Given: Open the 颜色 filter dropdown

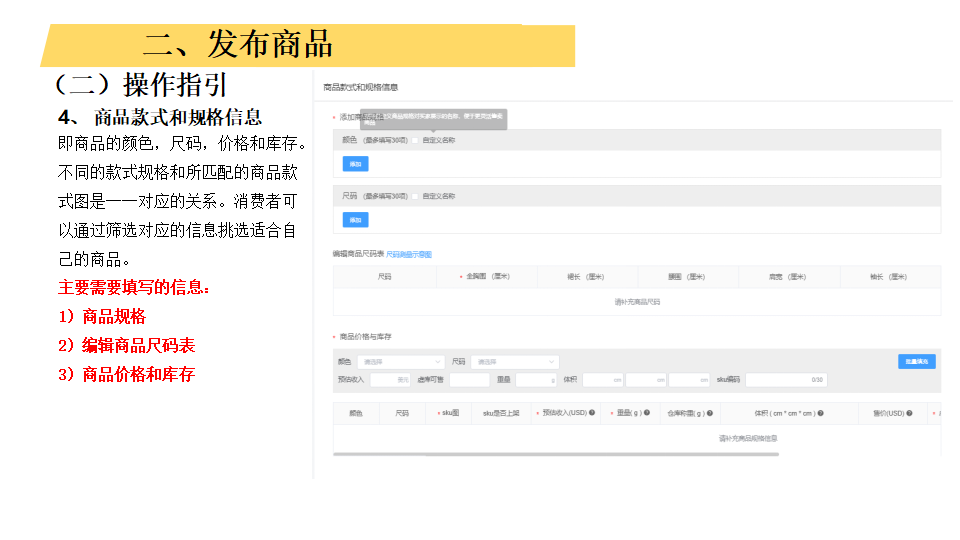Looking at the screenshot, I should click(x=401, y=362).
